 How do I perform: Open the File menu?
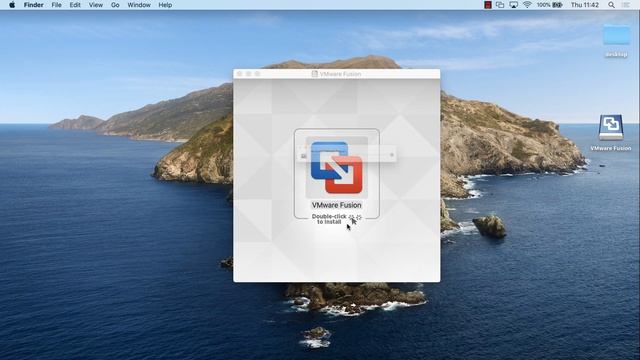click(56, 5)
